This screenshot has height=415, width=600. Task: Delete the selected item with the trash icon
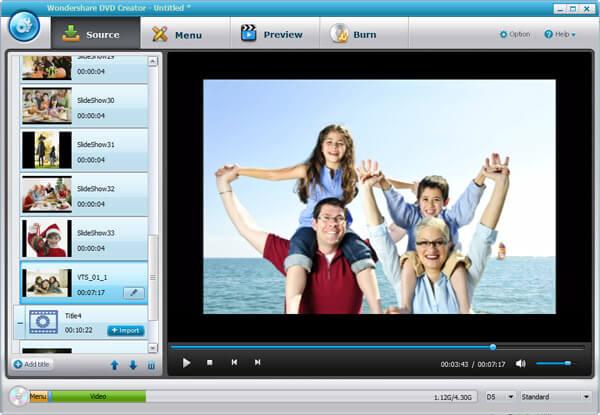click(151, 365)
